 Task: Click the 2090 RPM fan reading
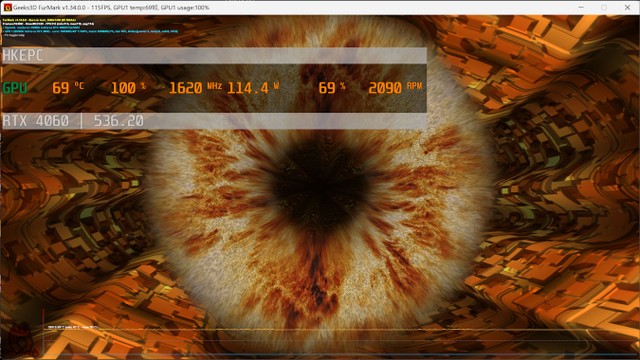[x=395, y=88]
